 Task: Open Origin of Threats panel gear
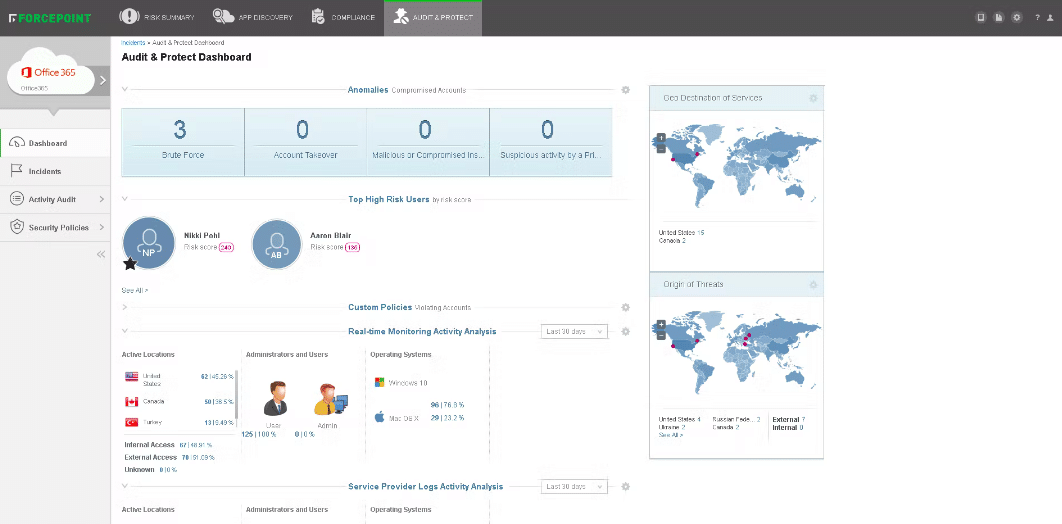point(813,285)
